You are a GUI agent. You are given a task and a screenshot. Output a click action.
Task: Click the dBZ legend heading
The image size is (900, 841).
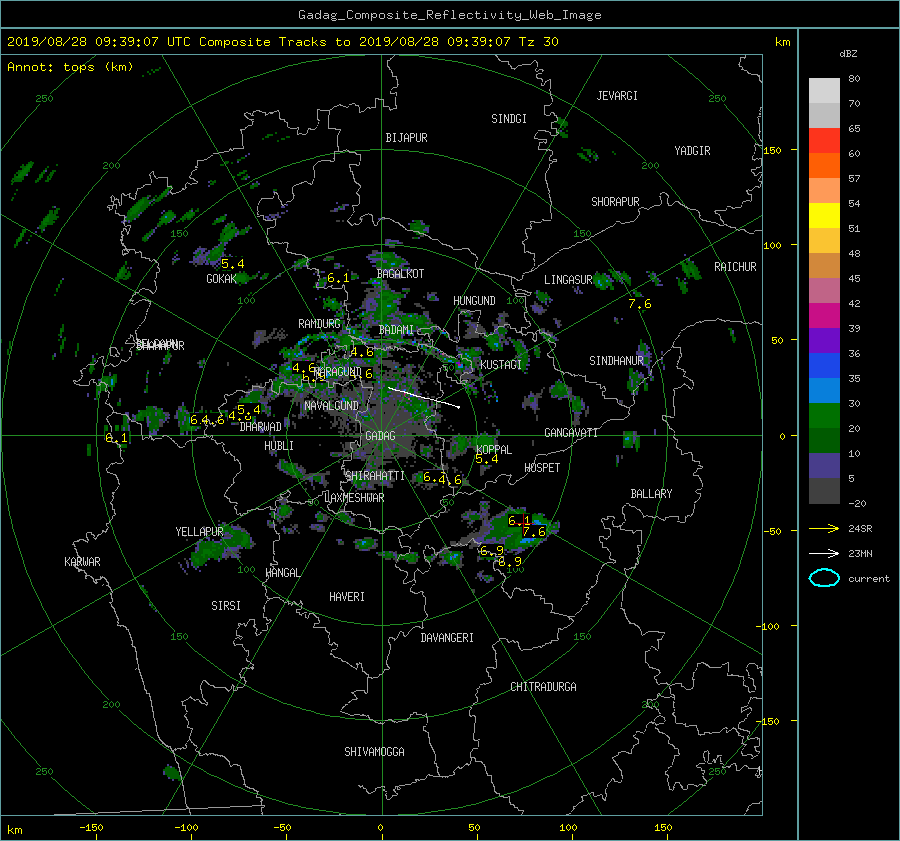[x=848, y=54]
